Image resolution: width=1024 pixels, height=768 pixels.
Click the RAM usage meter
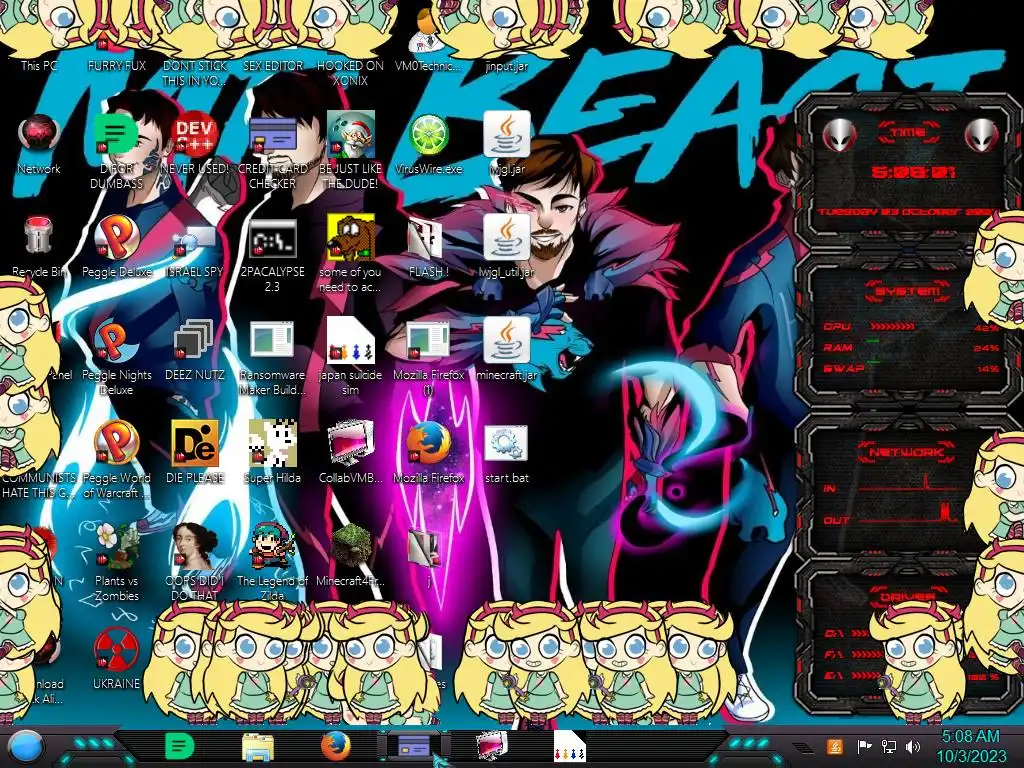click(911, 347)
